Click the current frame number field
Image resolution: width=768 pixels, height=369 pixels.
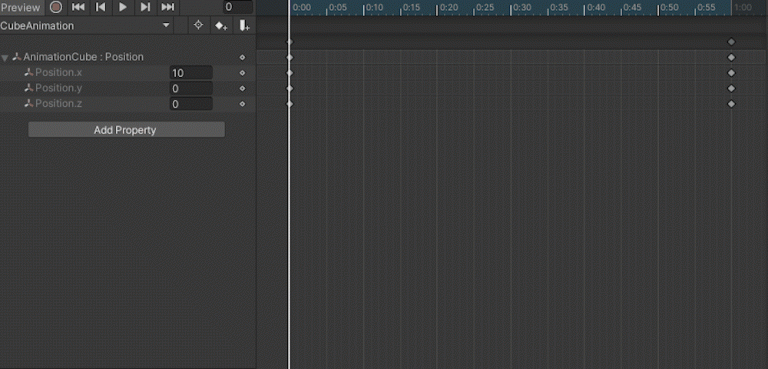tap(238, 7)
